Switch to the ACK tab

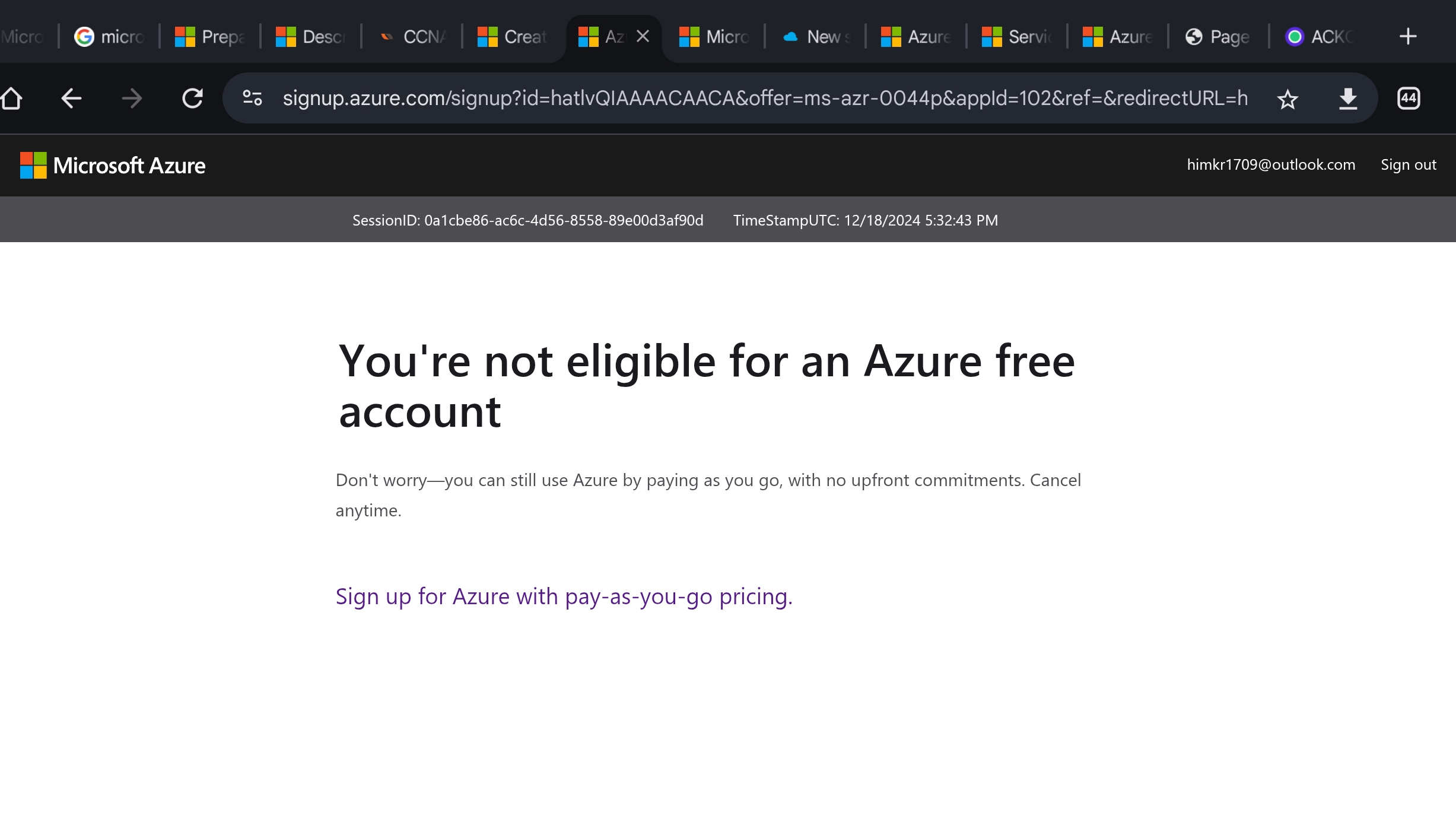point(1320,37)
